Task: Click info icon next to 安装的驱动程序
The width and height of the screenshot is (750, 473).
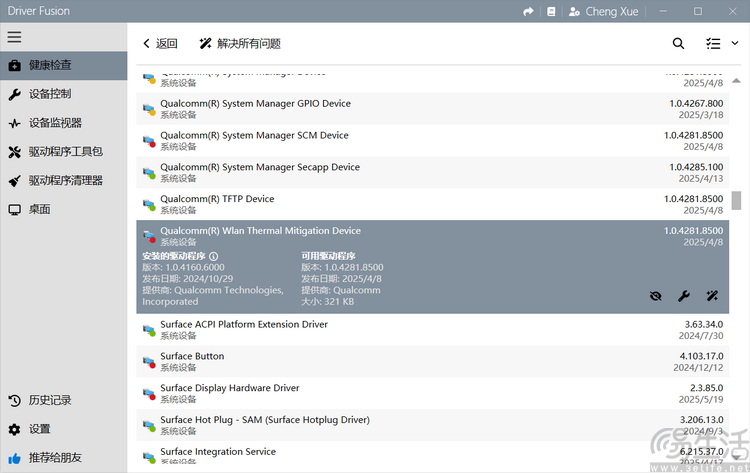Action: click(213, 256)
